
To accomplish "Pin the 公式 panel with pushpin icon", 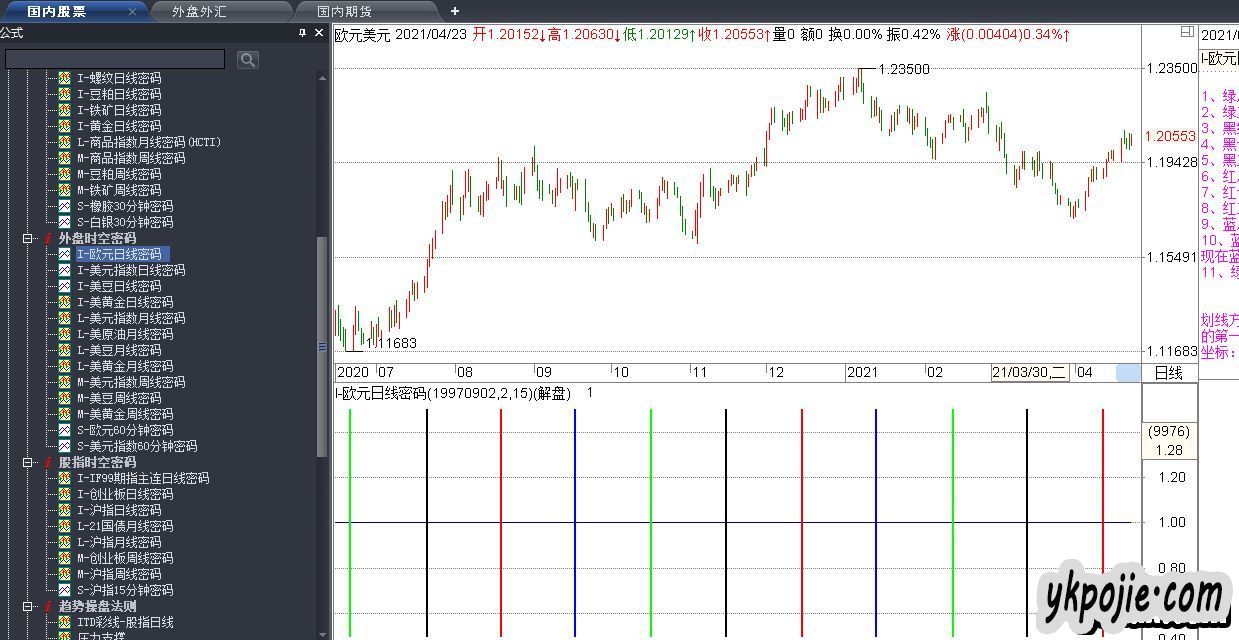I will click(302, 33).
